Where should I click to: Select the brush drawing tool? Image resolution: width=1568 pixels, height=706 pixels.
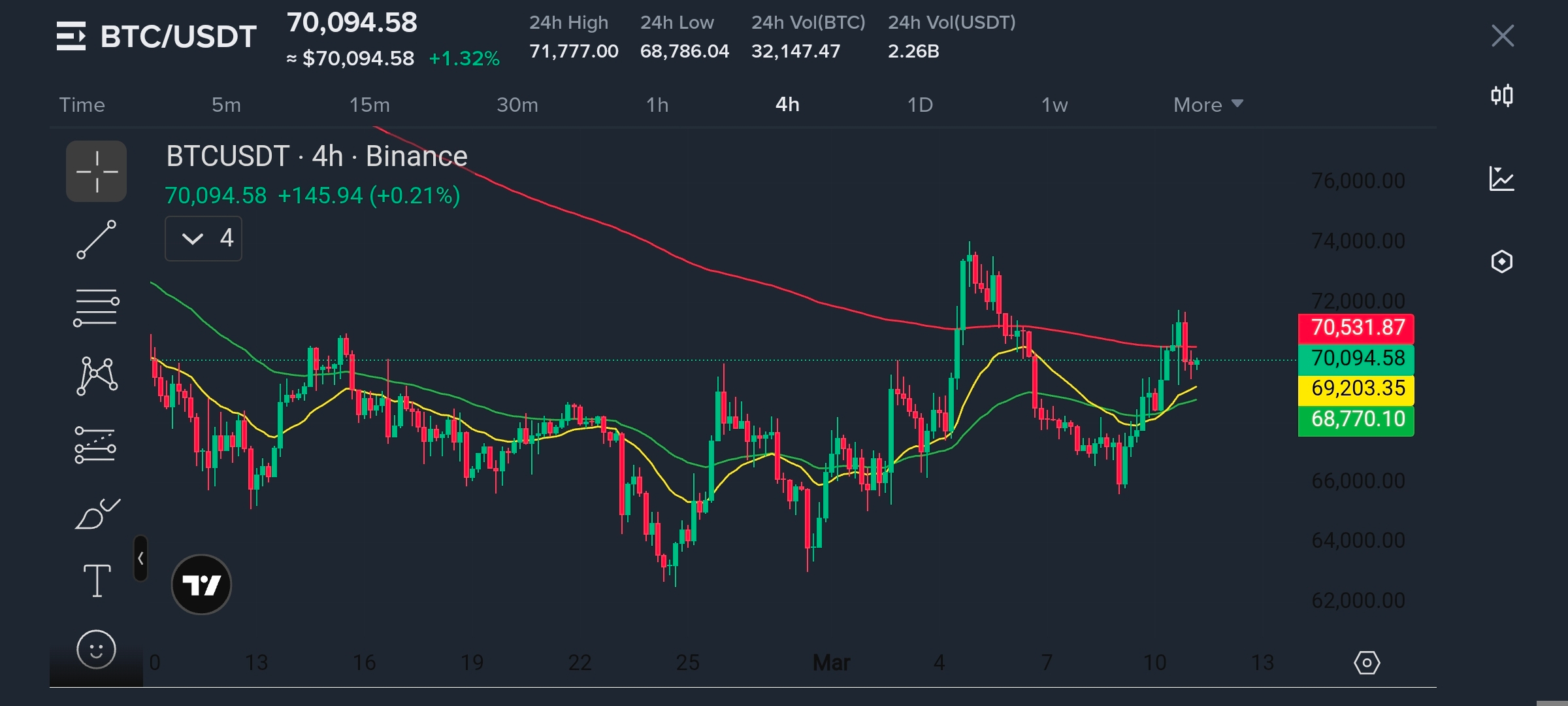97,514
